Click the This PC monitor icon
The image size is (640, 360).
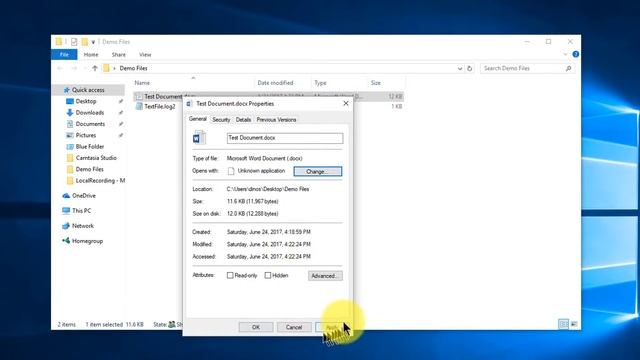(x=66, y=211)
